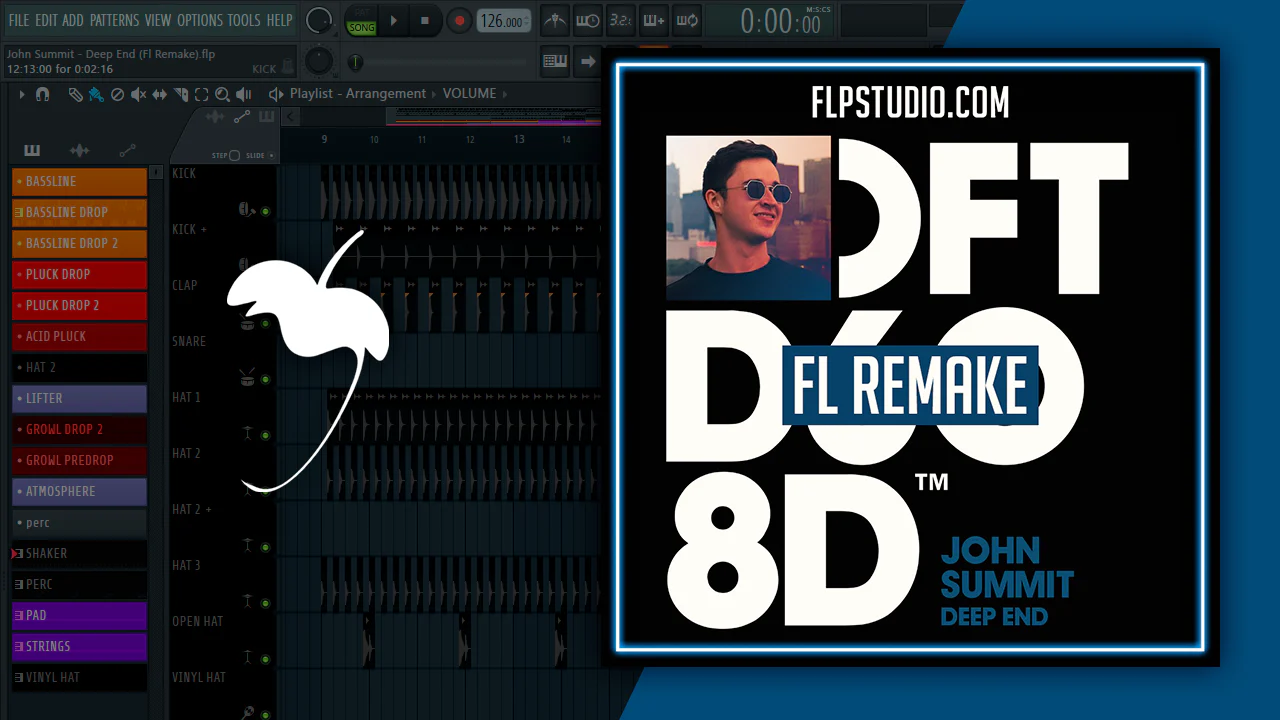Select the Mute tool in playlist toolbar
Viewport: 1280px width, 720px height.
point(138,94)
